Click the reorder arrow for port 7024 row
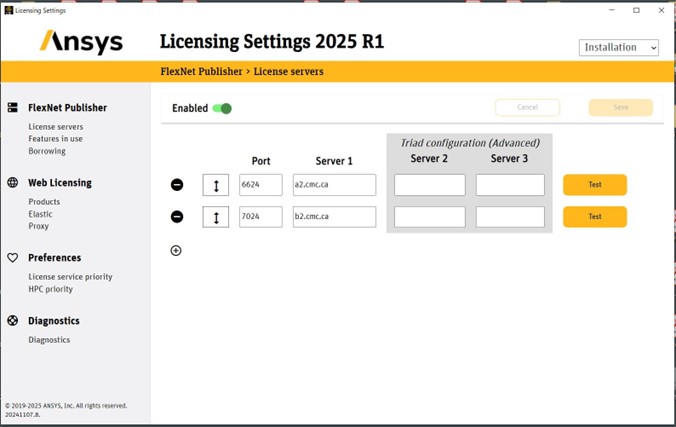Screen dimensions: 676x427 coord(216,217)
